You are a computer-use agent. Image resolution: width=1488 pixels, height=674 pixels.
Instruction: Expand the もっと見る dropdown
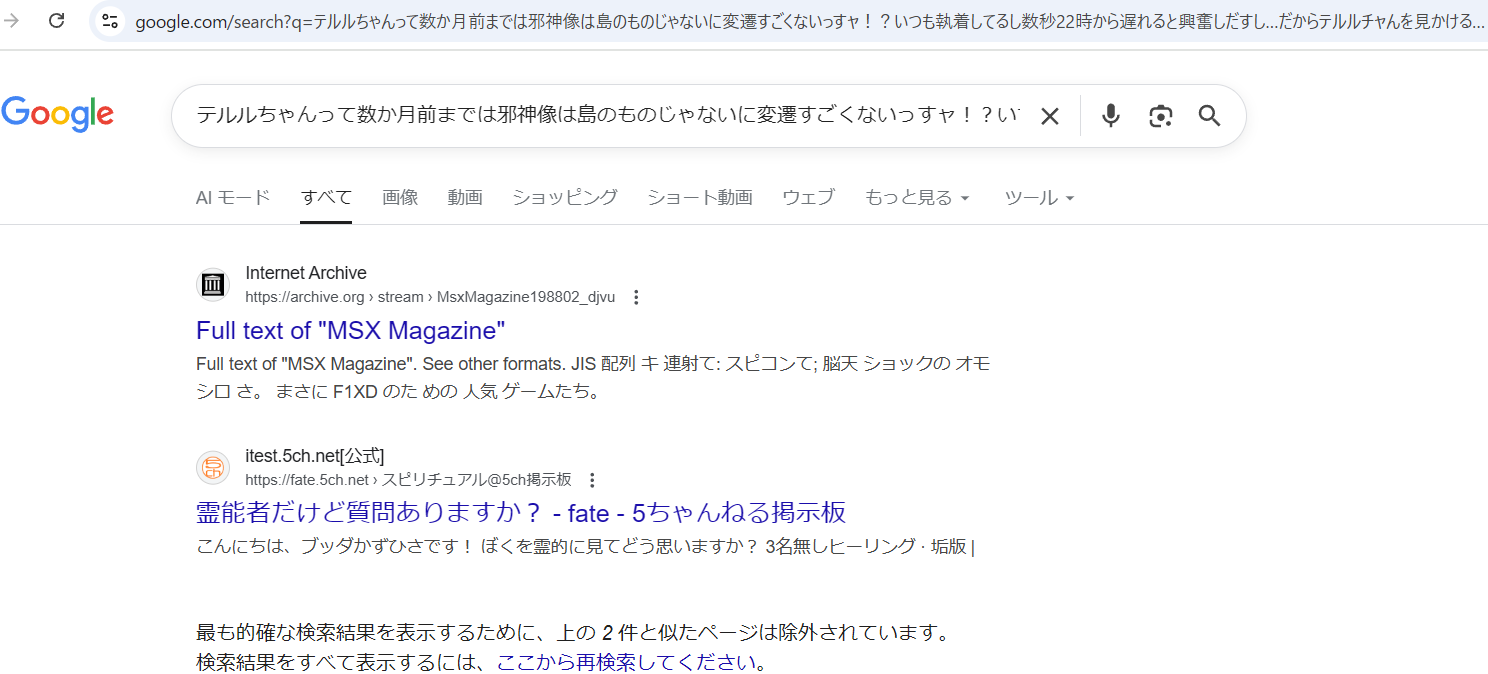point(917,198)
